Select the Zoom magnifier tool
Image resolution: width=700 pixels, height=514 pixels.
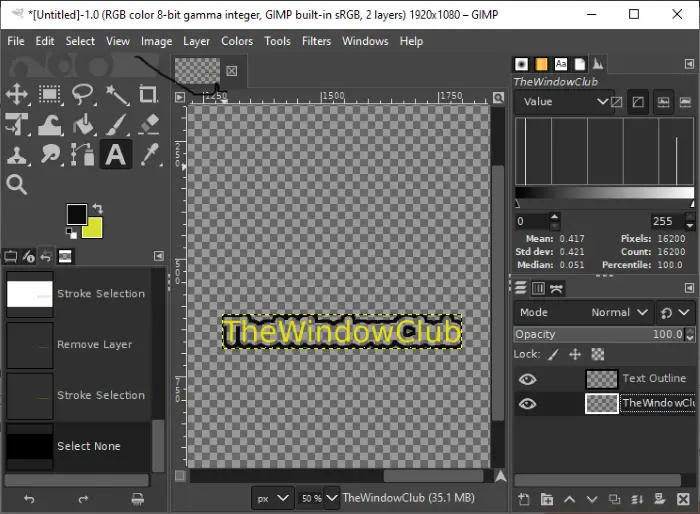coord(17,184)
